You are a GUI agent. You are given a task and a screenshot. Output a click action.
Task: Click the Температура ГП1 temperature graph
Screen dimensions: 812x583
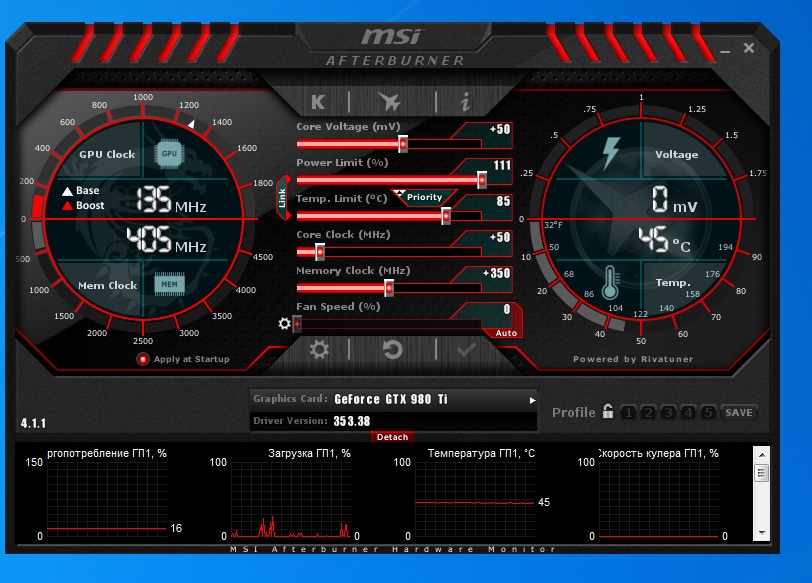coord(475,500)
